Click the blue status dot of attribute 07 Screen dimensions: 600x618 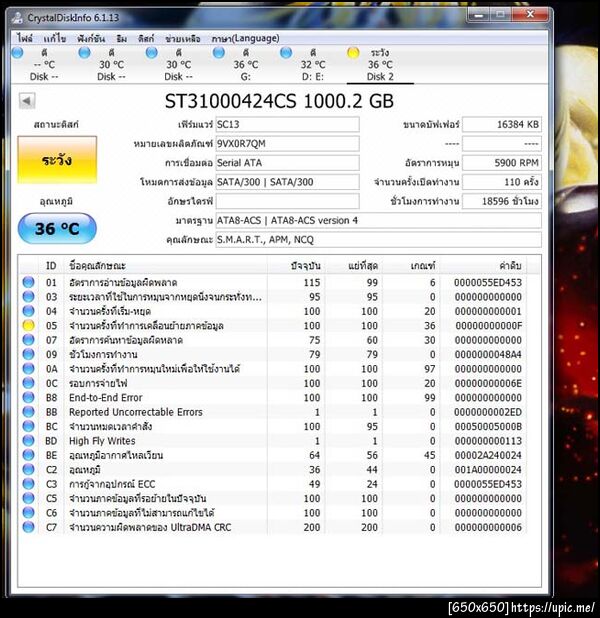pos(28,340)
